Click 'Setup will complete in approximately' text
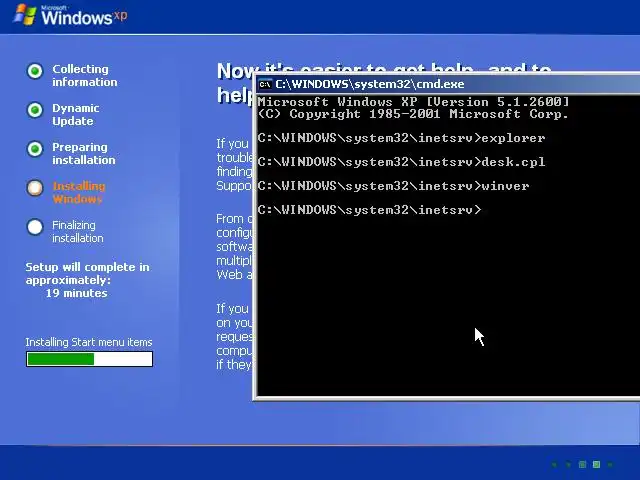The height and width of the screenshot is (480, 640). click(x=87, y=273)
